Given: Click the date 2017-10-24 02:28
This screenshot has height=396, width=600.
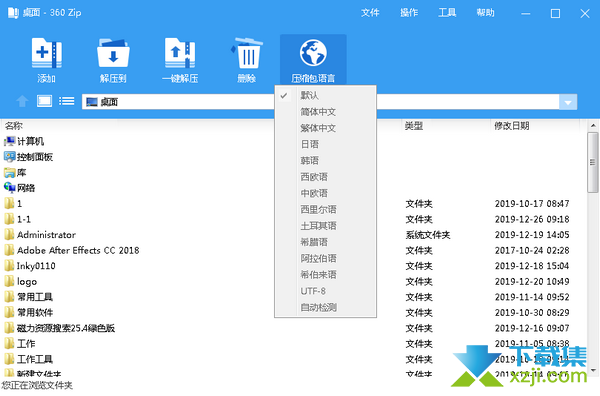Looking at the screenshot, I should pyautogui.click(x=532, y=250).
